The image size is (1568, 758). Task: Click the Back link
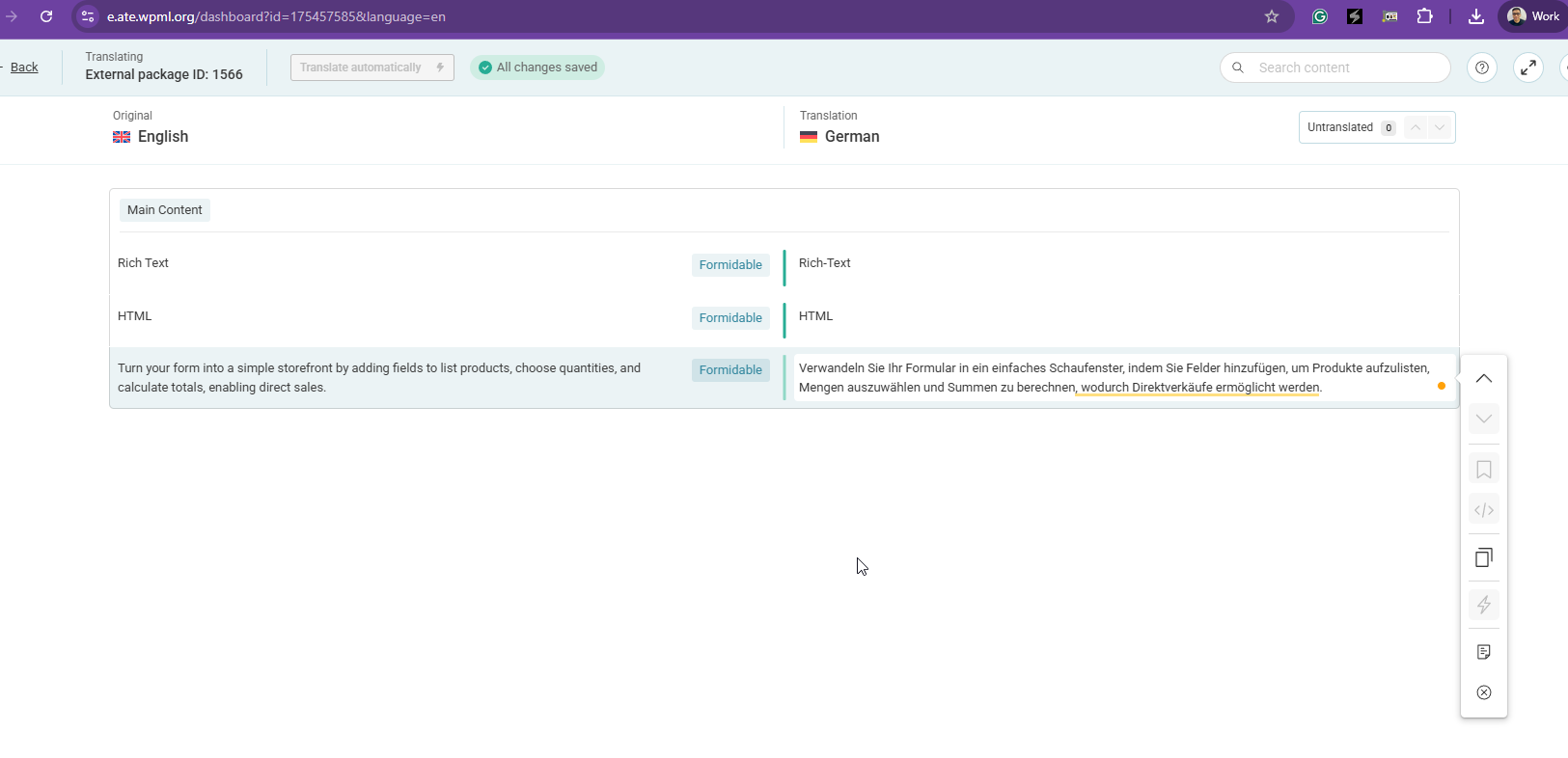[24, 68]
